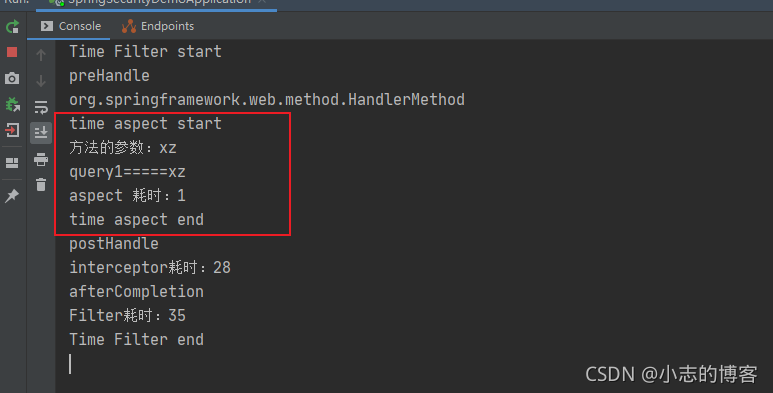773x393 pixels.
Task: Print the console output with the printer icon
Action: tap(41, 159)
